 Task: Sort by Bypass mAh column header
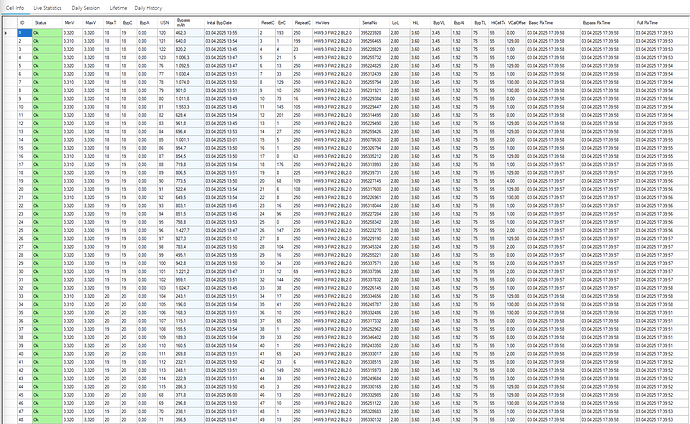189,23
